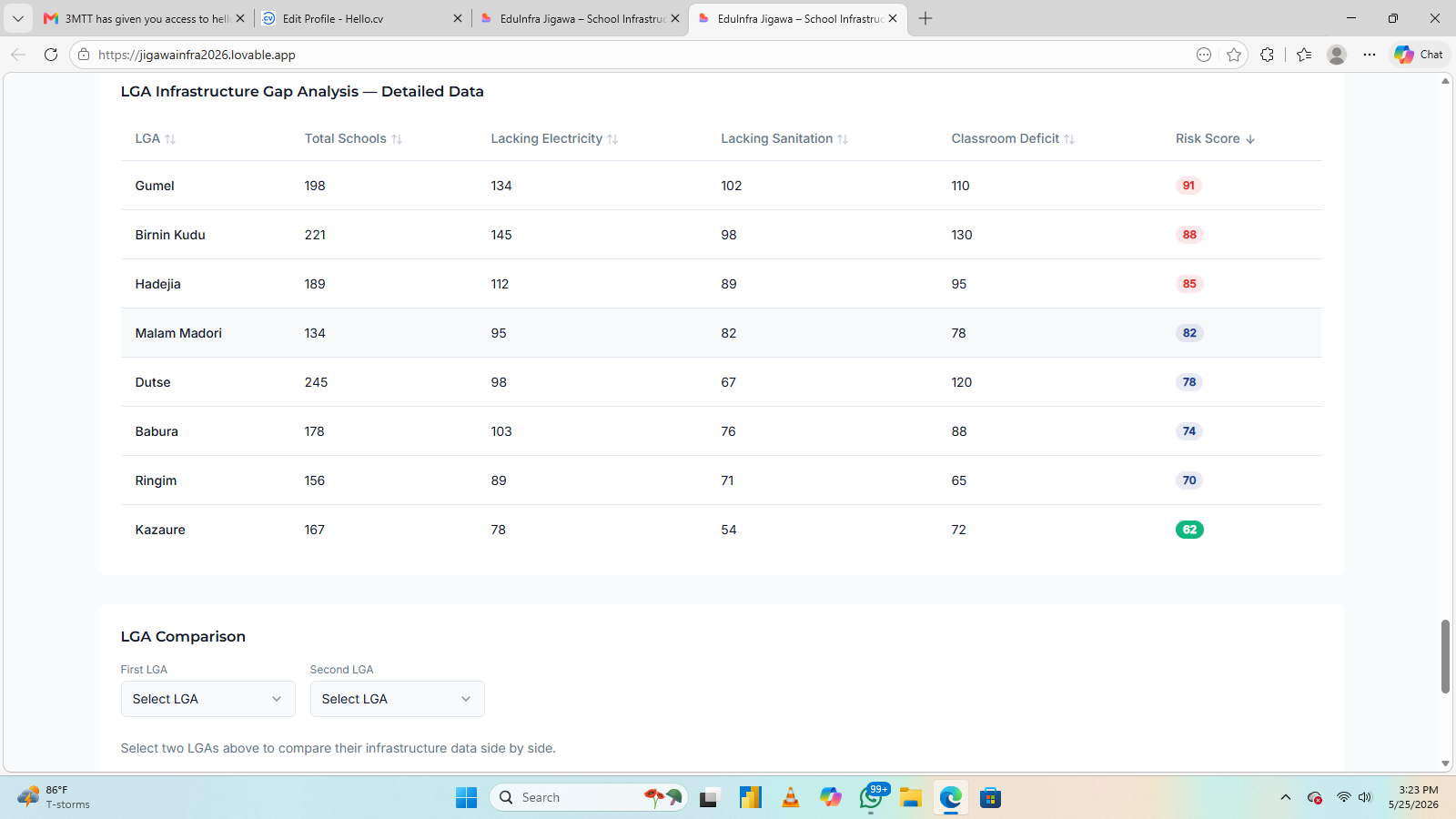Close the first EduInfra Jigawa tab
Screen dimensions: 1456x819
(x=675, y=18)
